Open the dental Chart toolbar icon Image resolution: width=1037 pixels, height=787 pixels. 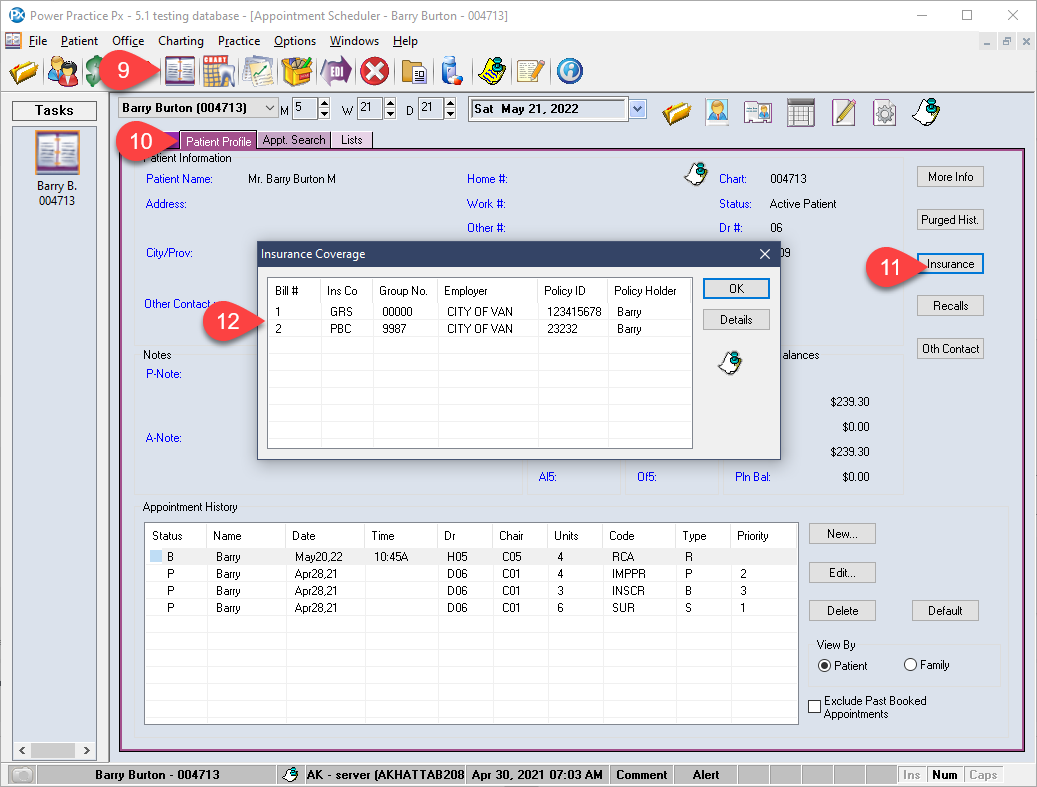[x=219, y=71]
